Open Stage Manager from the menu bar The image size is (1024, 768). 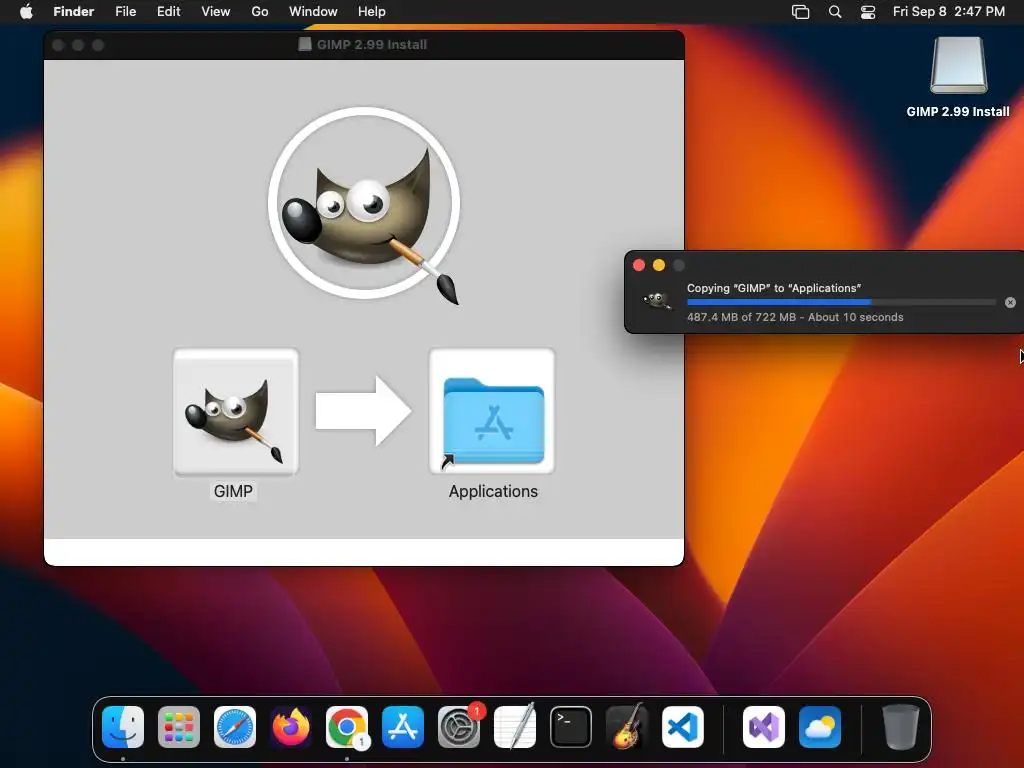[800, 12]
